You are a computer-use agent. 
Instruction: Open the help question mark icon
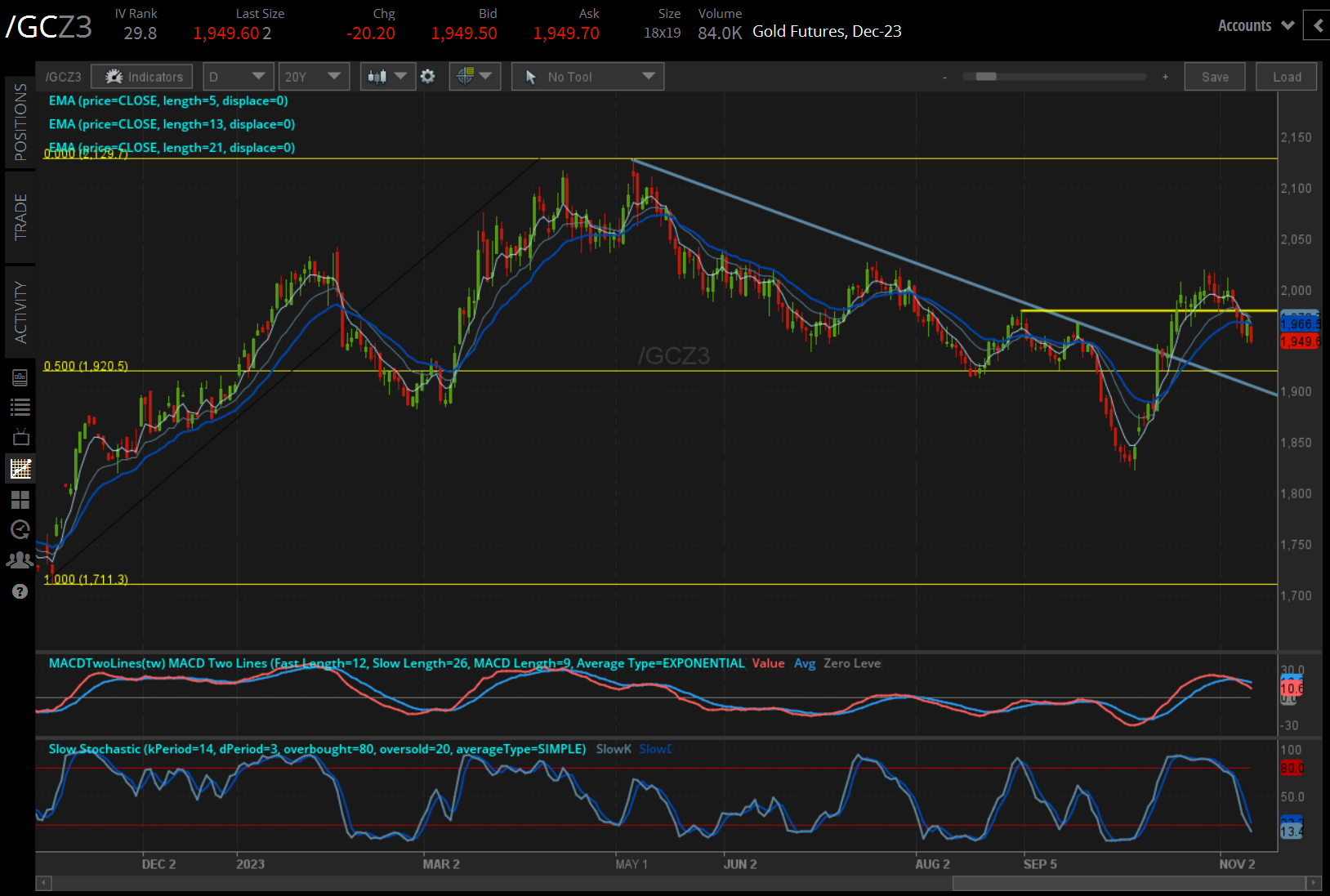click(20, 591)
